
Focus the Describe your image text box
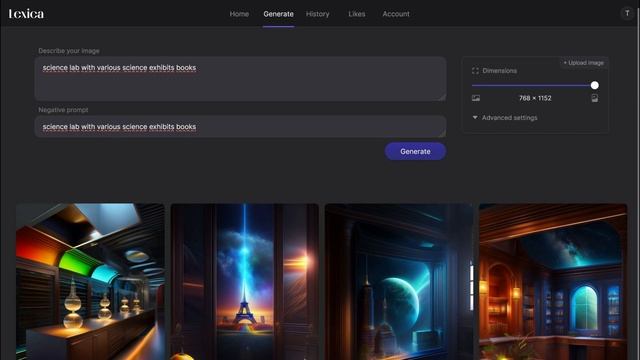click(240, 79)
